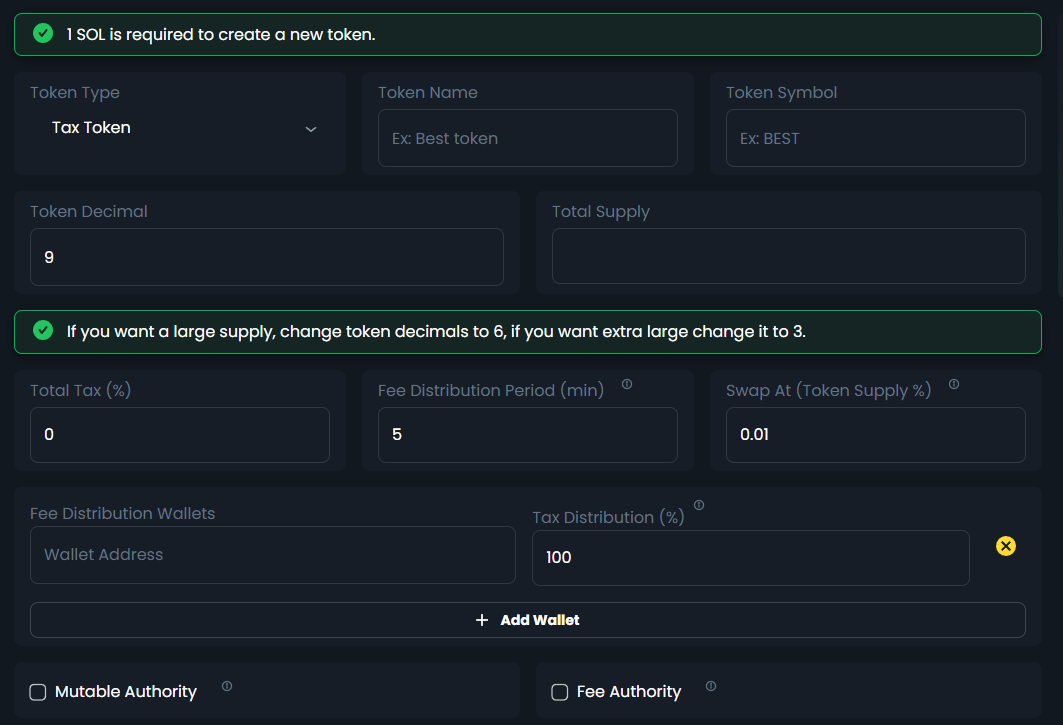Click the chevron arrow beside Tax Token
The image size is (1063, 725).
tap(311, 129)
